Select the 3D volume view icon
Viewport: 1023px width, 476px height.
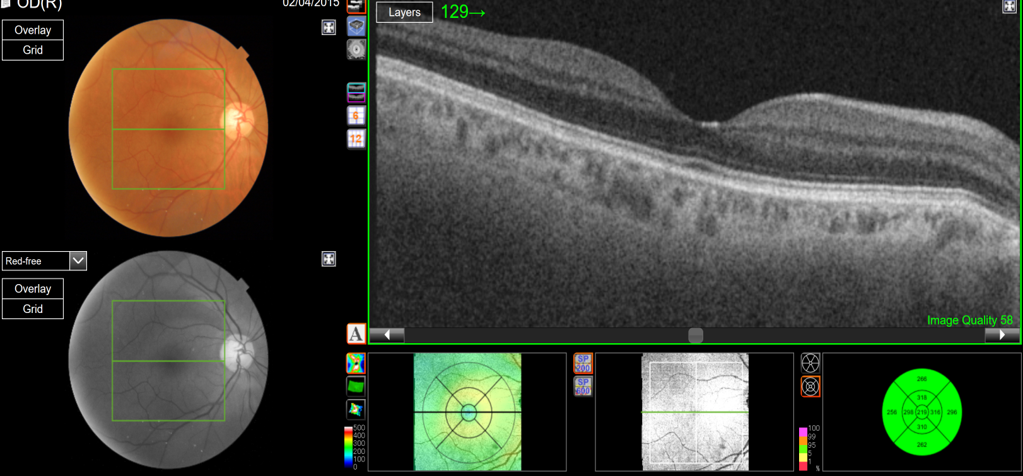coord(356,27)
